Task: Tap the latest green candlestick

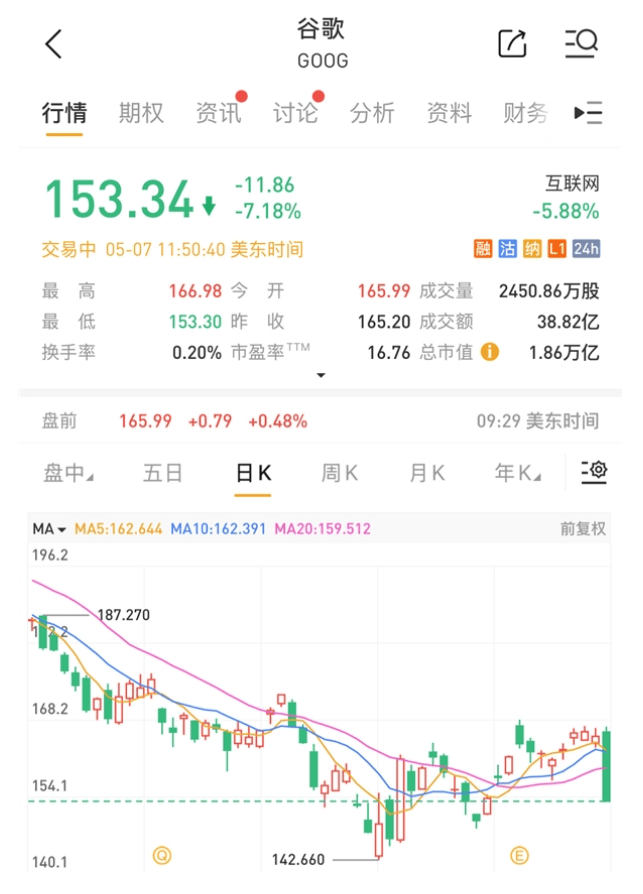Action: click(607, 766)
